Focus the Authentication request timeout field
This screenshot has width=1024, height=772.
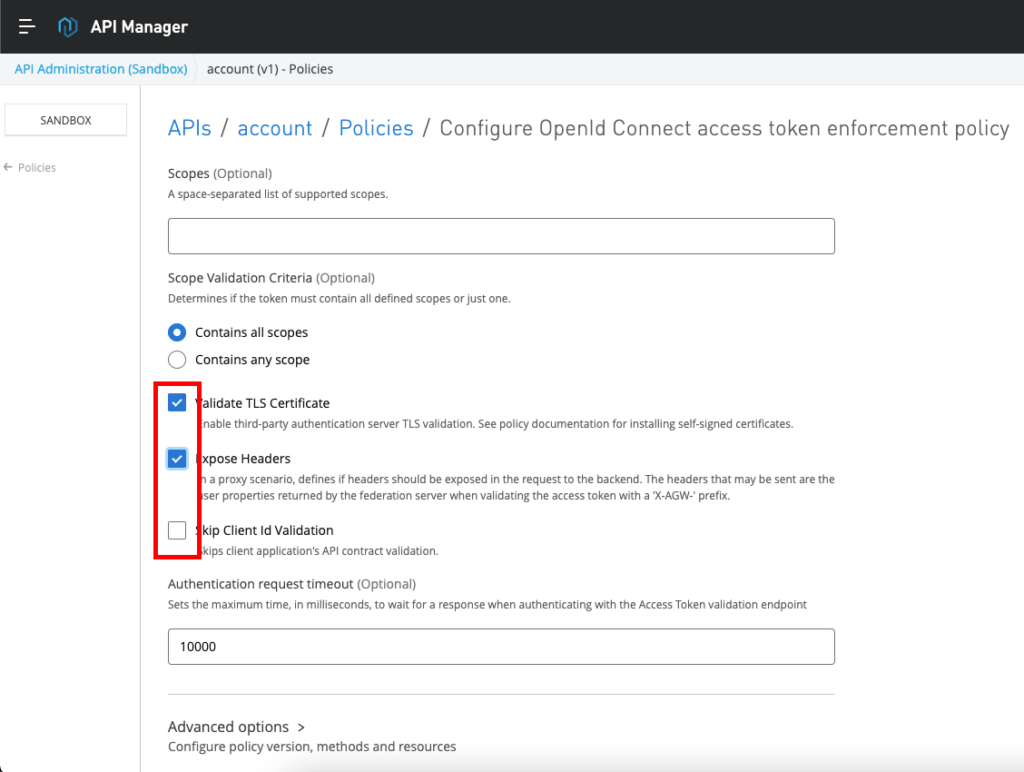501,646
